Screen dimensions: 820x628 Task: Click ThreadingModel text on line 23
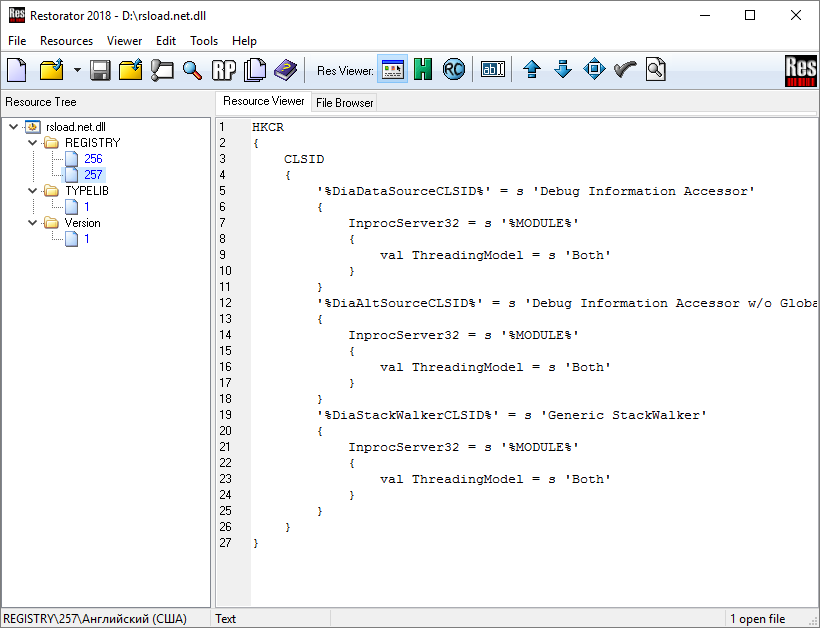click(x=468, y=479)
